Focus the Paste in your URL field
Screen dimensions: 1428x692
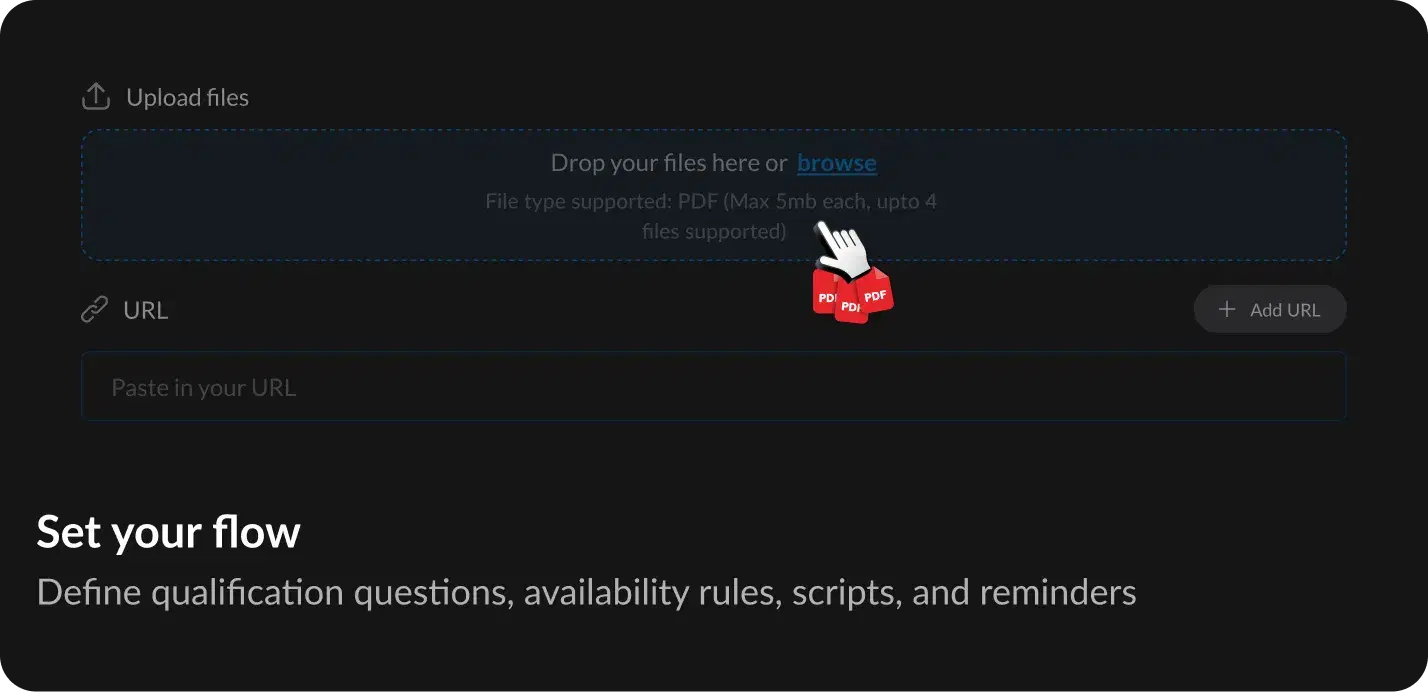point(713,387)
